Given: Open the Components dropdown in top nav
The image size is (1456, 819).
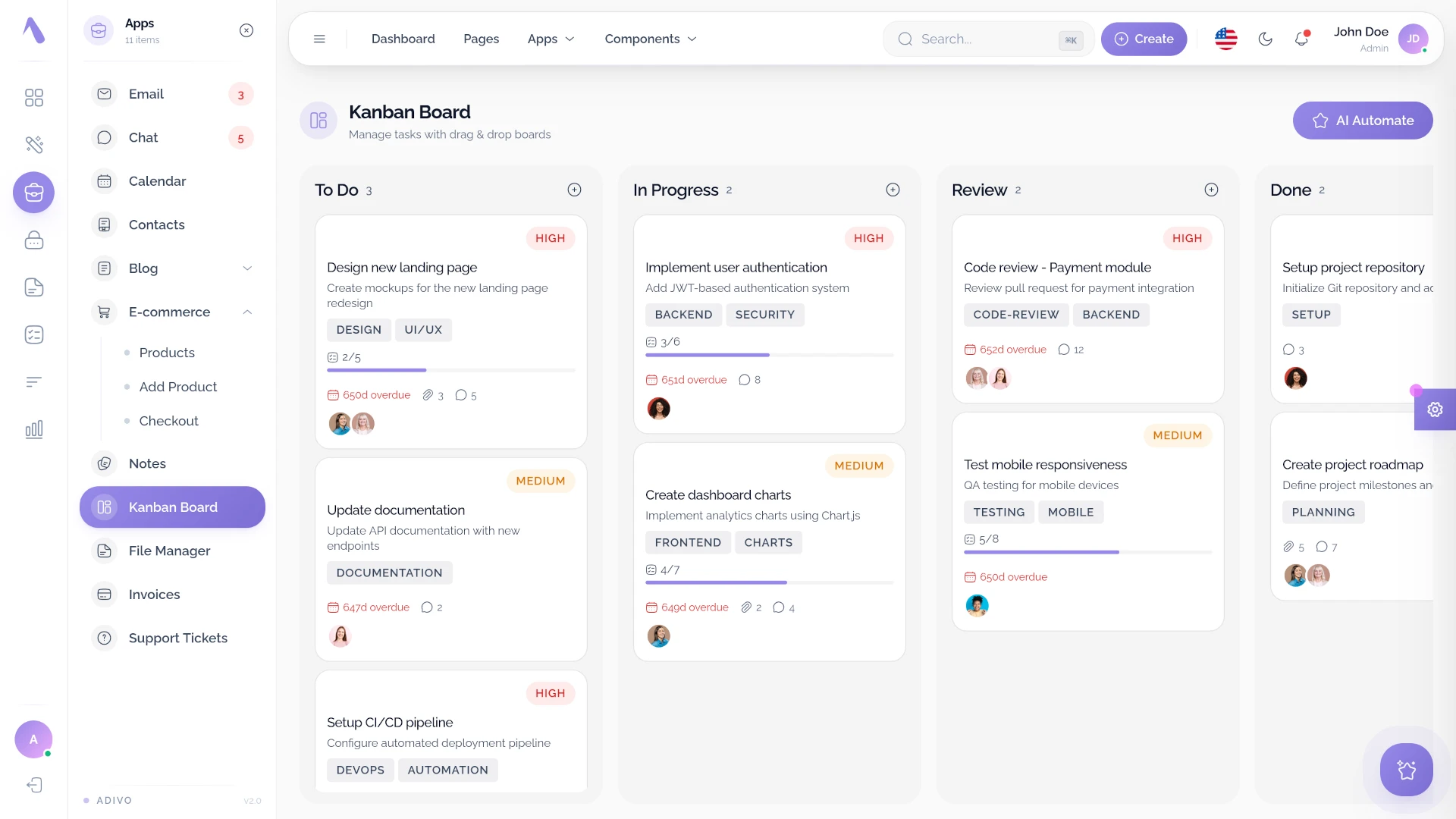Looking at the screenshot, I should pyautogui.click(x=650, y=39).
